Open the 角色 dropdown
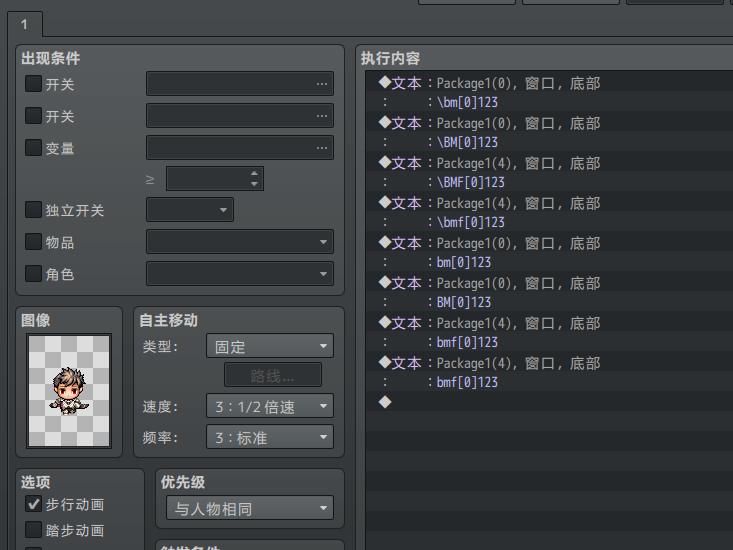This screenshot has height=550, width=733. pyautogui.click(x=240, y=273)
